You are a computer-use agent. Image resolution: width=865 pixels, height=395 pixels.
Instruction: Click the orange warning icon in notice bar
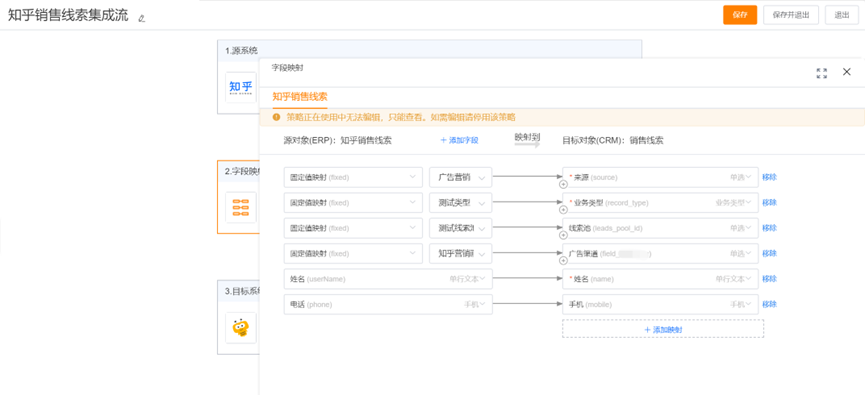click(276, 117)
